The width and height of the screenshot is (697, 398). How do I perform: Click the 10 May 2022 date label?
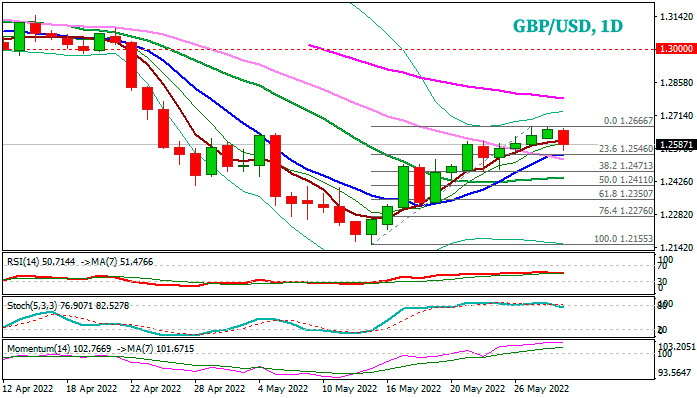[x=350, y=389]
